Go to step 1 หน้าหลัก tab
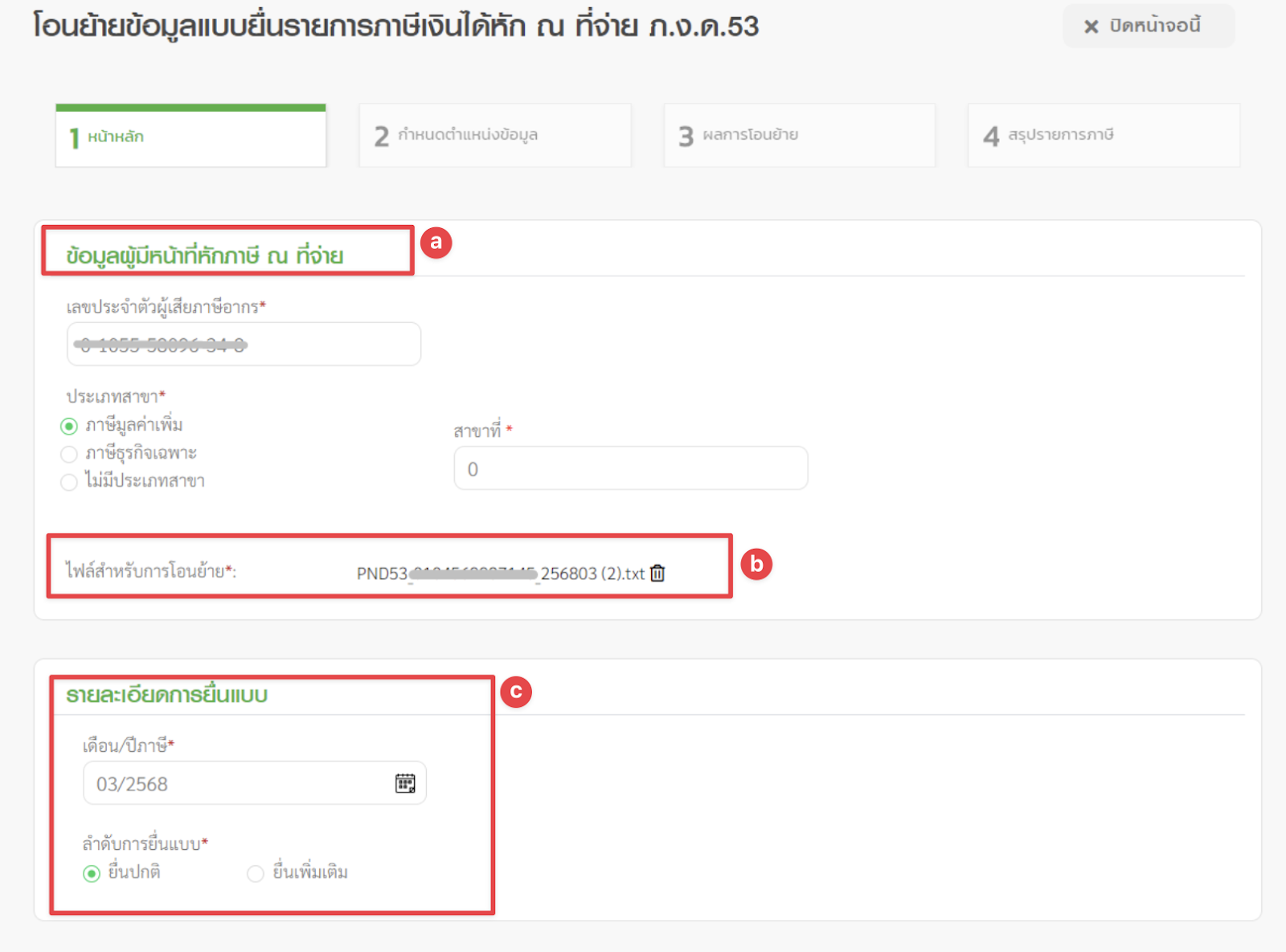 [190, 137]
